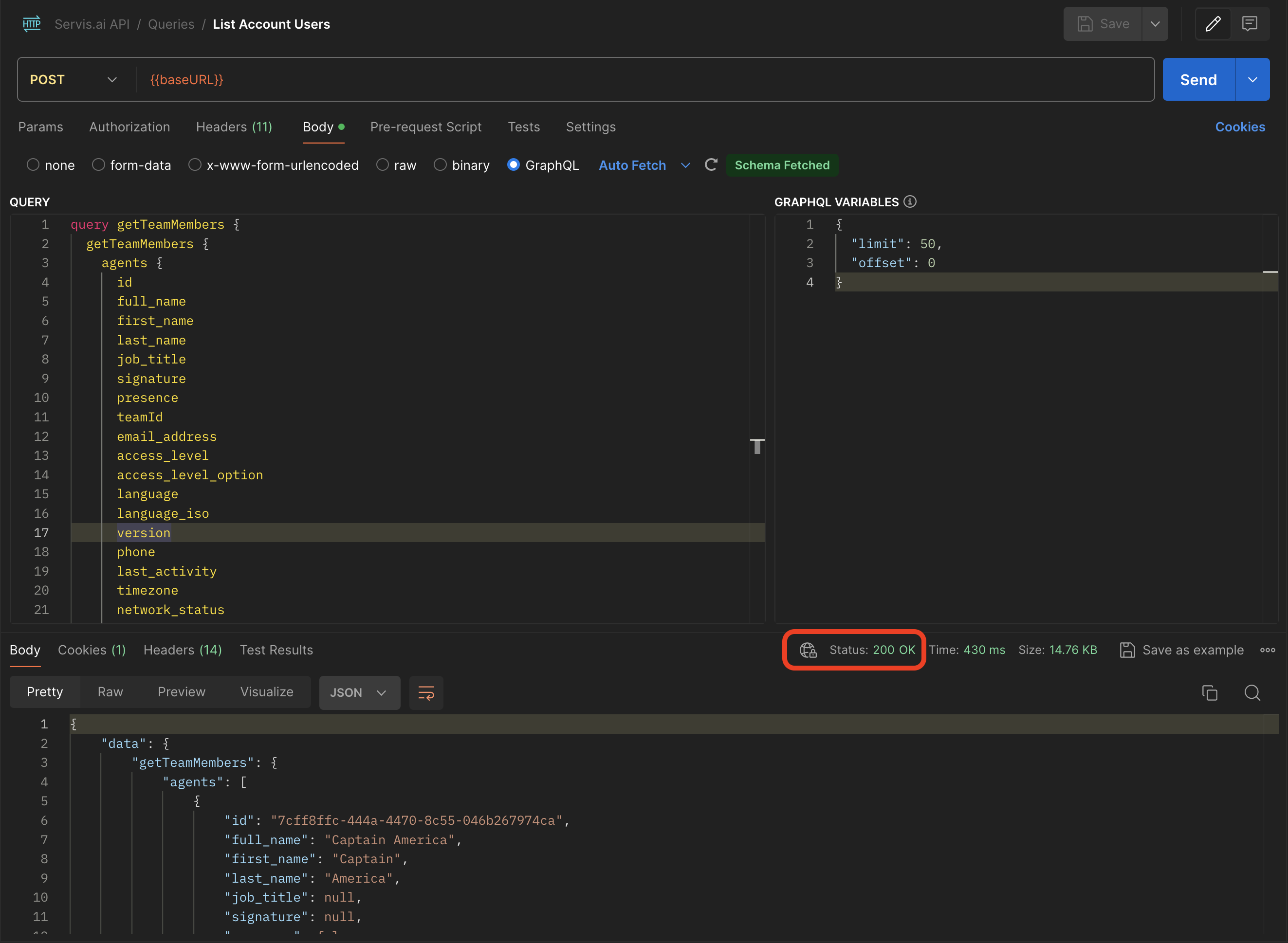Image resolution: width=1288 pixels, height=943 pixels.
Task: Refresh the GraphQL schema
Action: (711, 165)
